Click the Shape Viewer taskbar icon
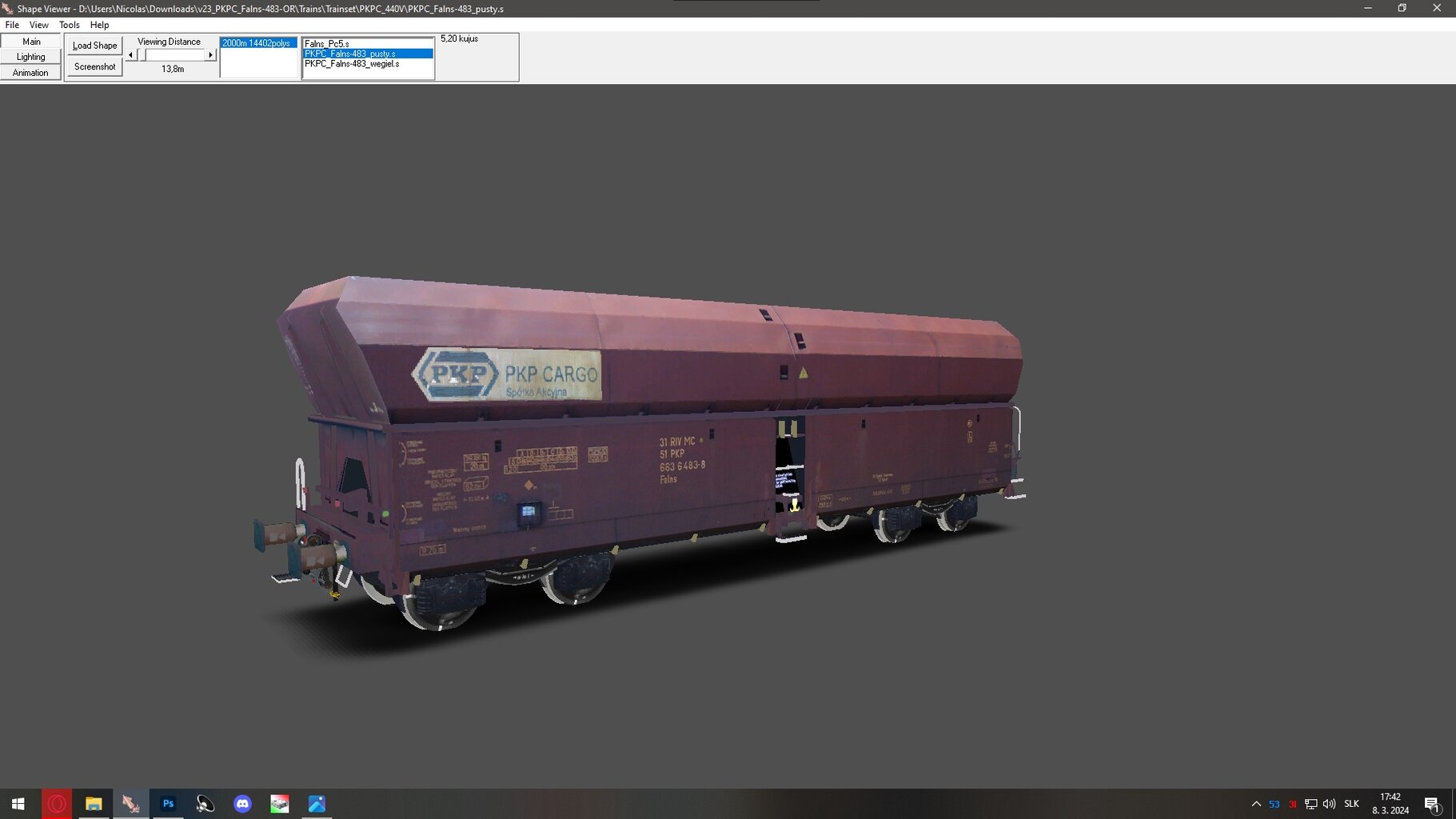1456x819 pixels. pyautogui.click(x=130, y=804)
